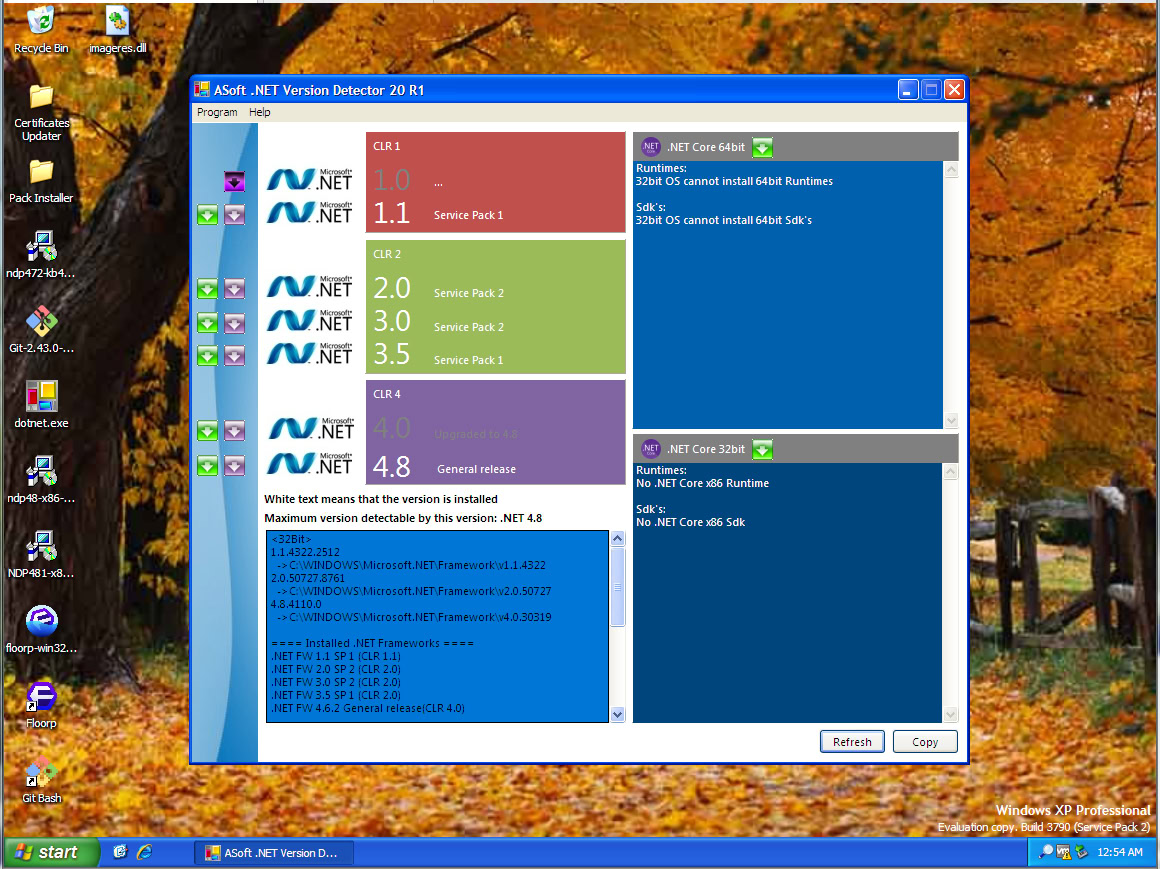
Task: Select Certificates Updater folder icon
Action: (41, 113)
